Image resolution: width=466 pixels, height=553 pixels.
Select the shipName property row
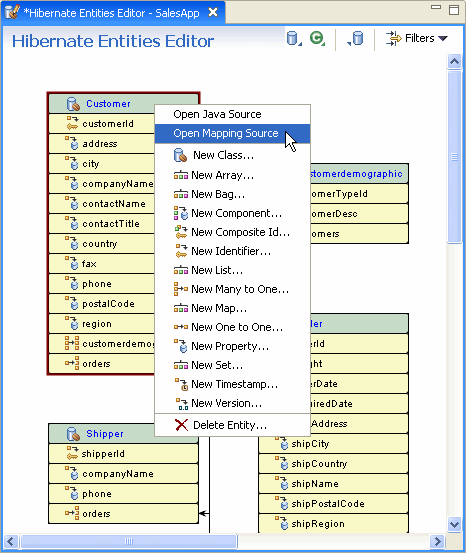(x=333, y=484)
